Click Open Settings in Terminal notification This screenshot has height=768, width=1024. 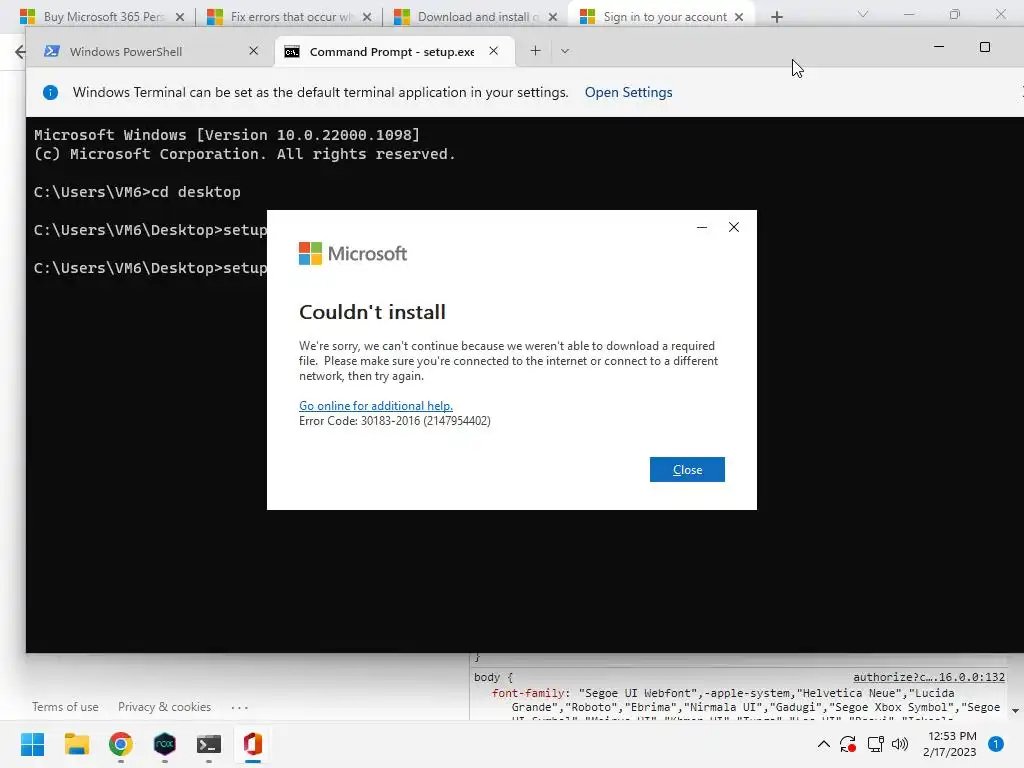point(628,92)
